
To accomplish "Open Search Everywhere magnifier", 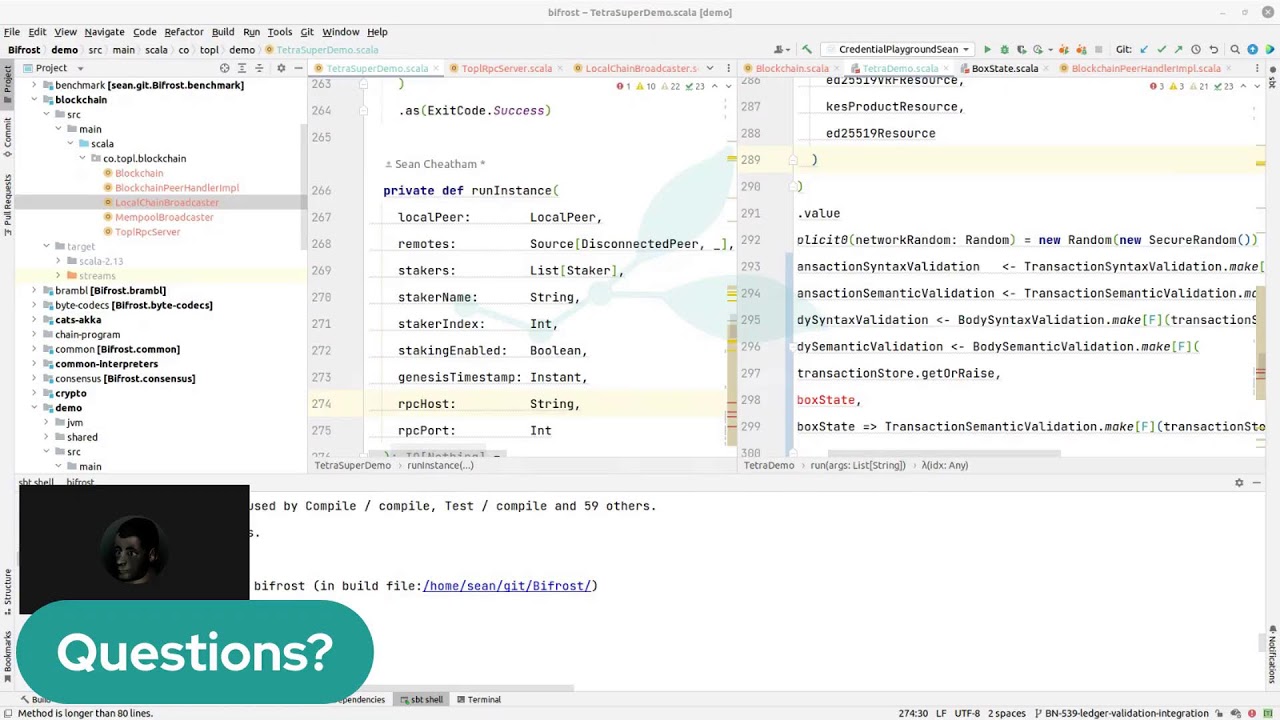I will pyautogui.click(x=1235, y=49).
